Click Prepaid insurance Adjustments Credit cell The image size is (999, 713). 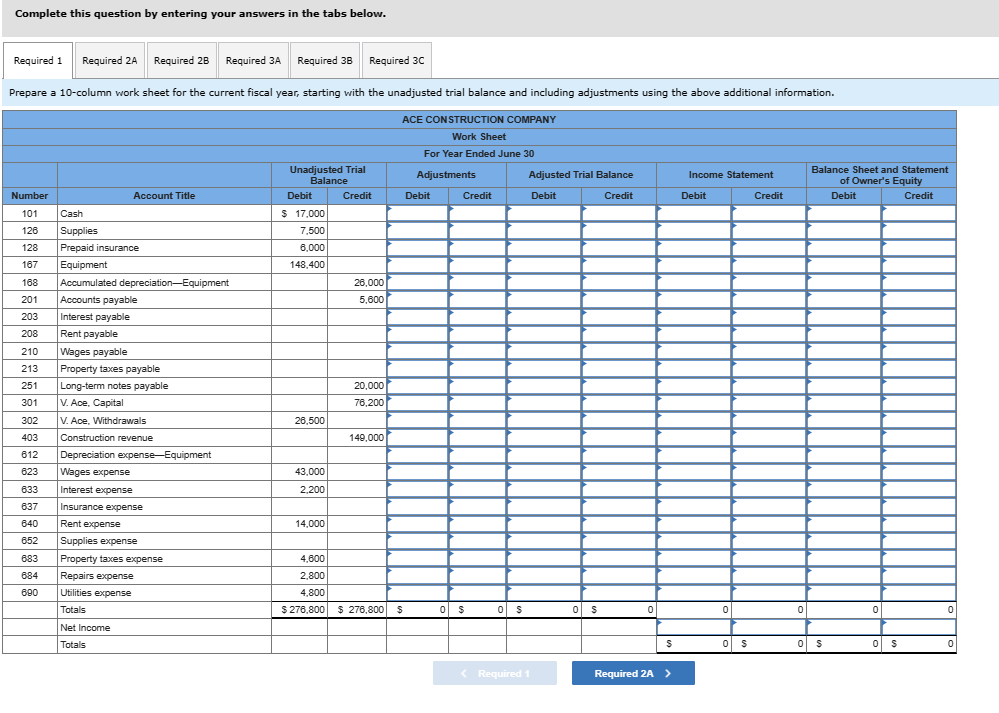click(477, 248)
